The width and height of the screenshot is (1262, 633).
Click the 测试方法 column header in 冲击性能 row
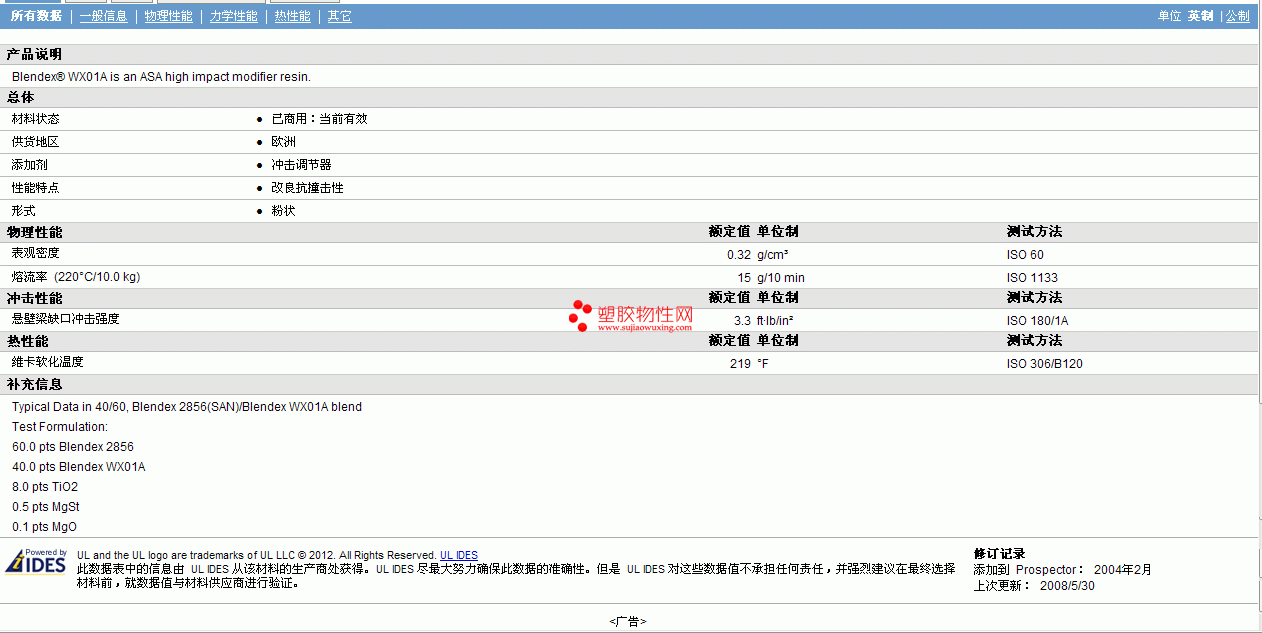click(x=1034, y=298)
